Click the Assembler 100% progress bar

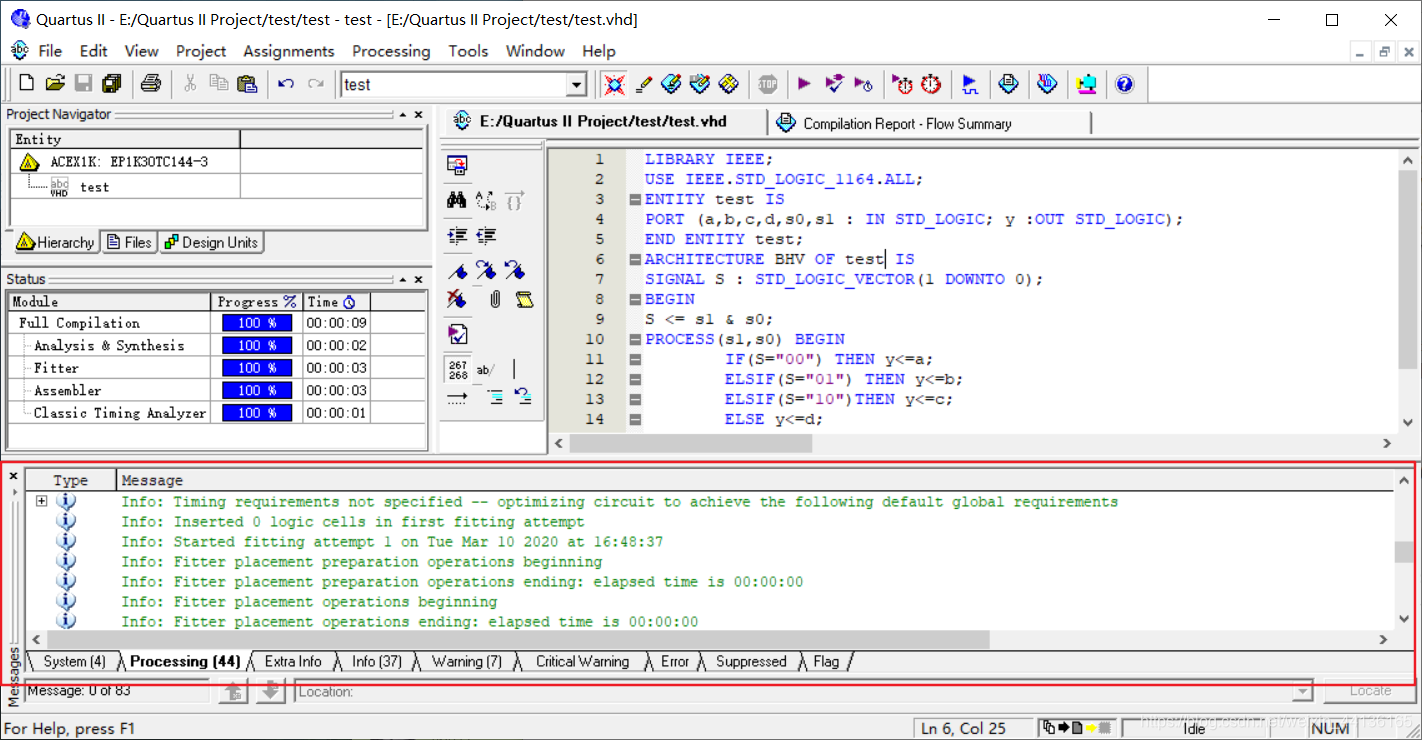257,390
